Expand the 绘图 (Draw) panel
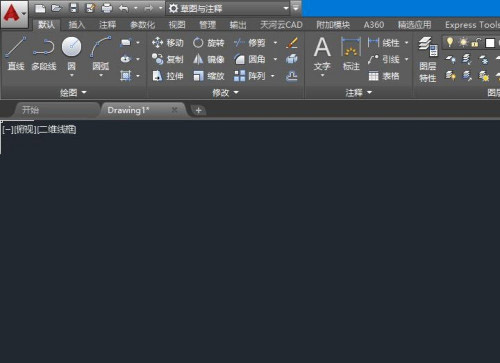 73,92
